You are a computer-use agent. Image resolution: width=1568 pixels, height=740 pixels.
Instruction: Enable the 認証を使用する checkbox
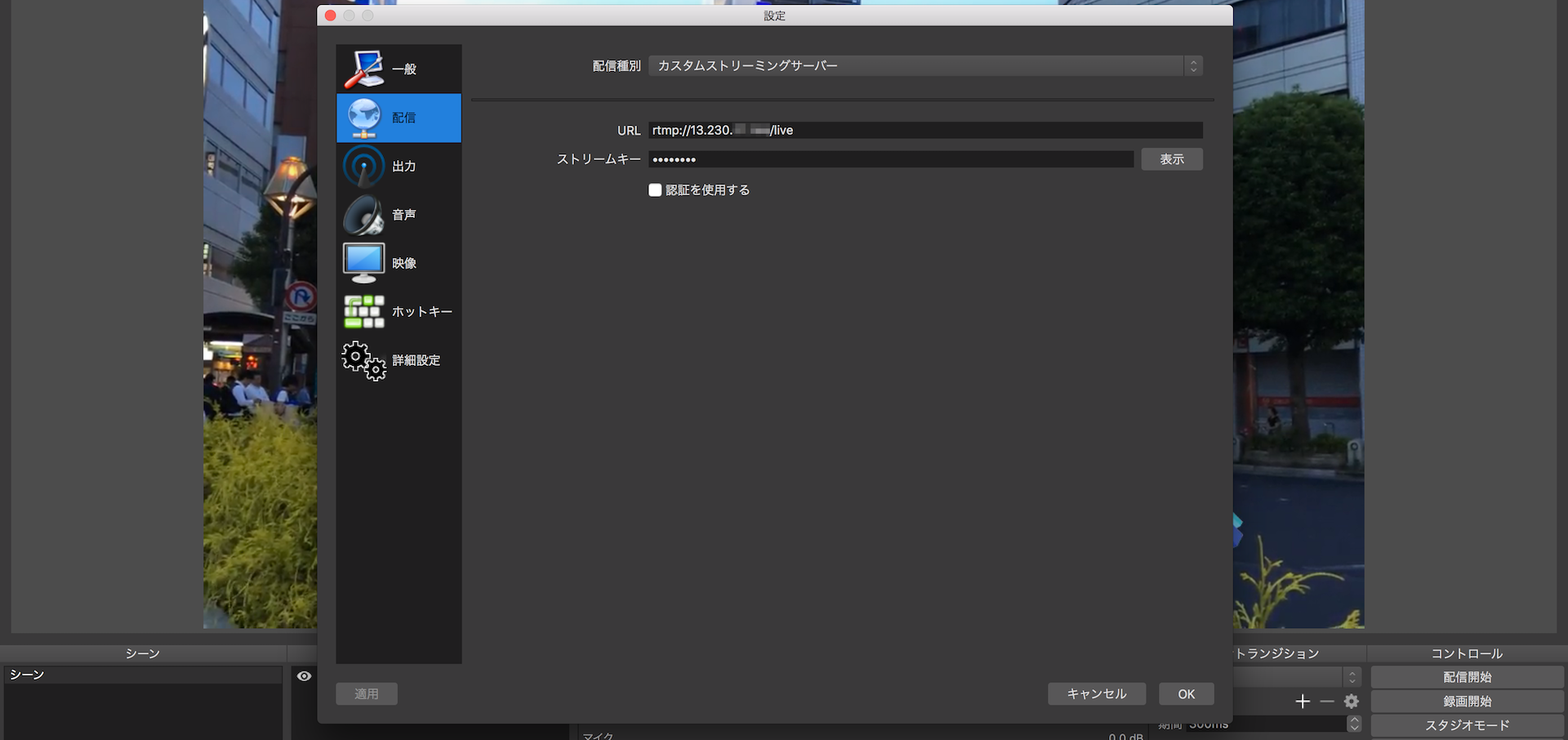(655, 190)
